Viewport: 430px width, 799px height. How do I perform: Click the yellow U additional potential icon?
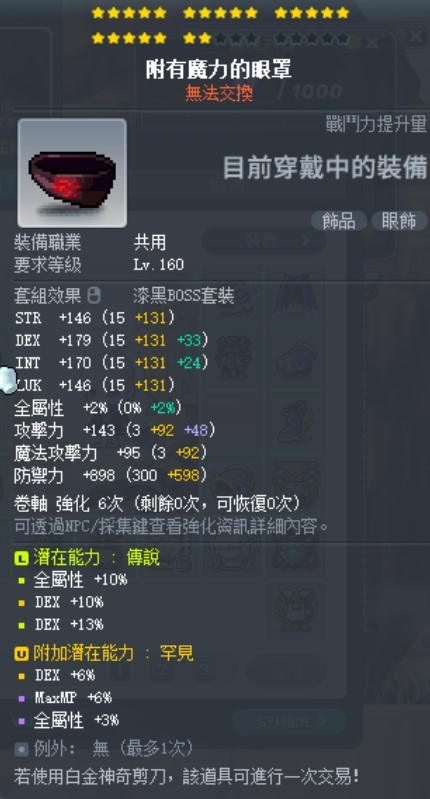coord(21,654)
